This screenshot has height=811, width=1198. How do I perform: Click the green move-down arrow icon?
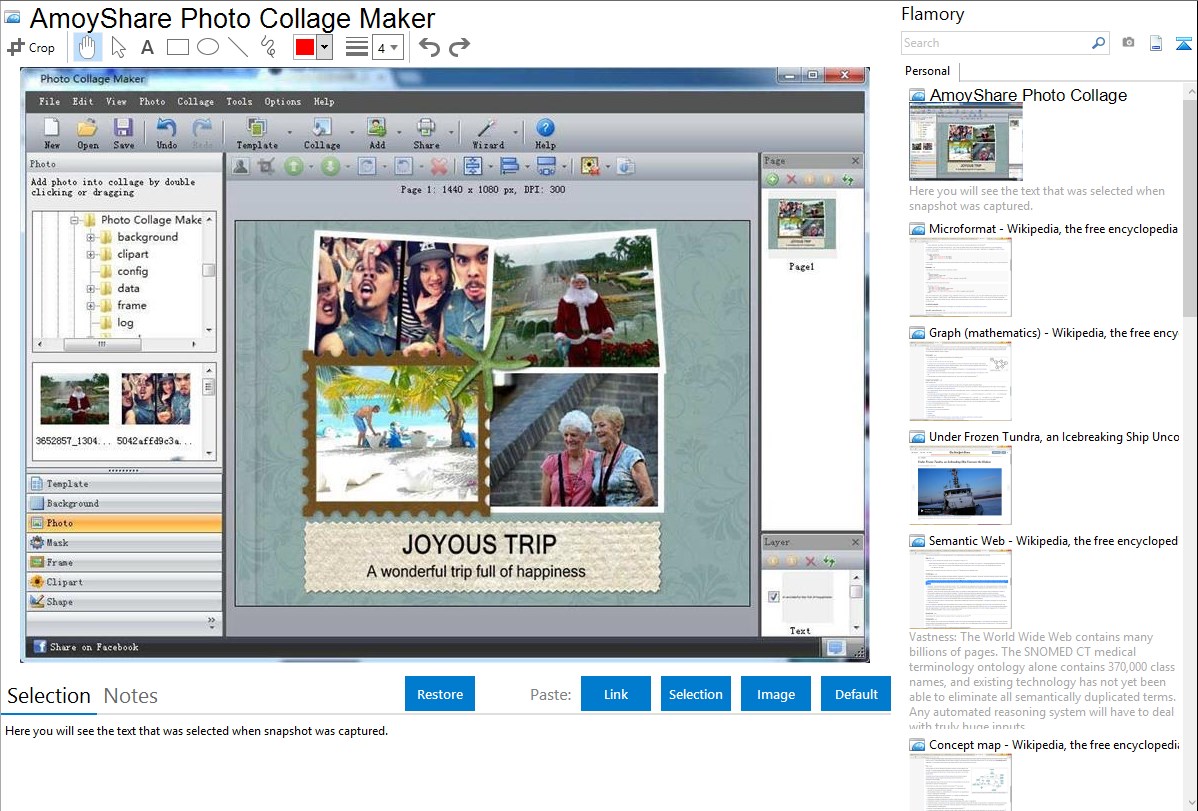pyautogui.click(x=330, y=166)
